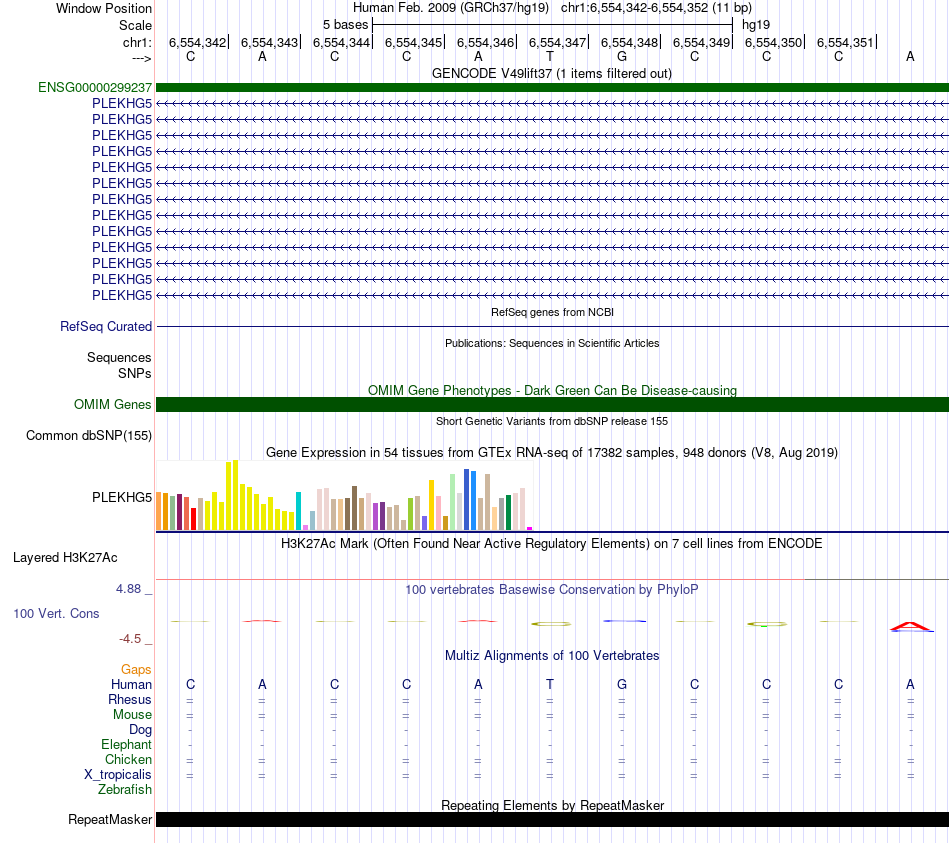Click the SNPs track label

(x=135, y=373)
